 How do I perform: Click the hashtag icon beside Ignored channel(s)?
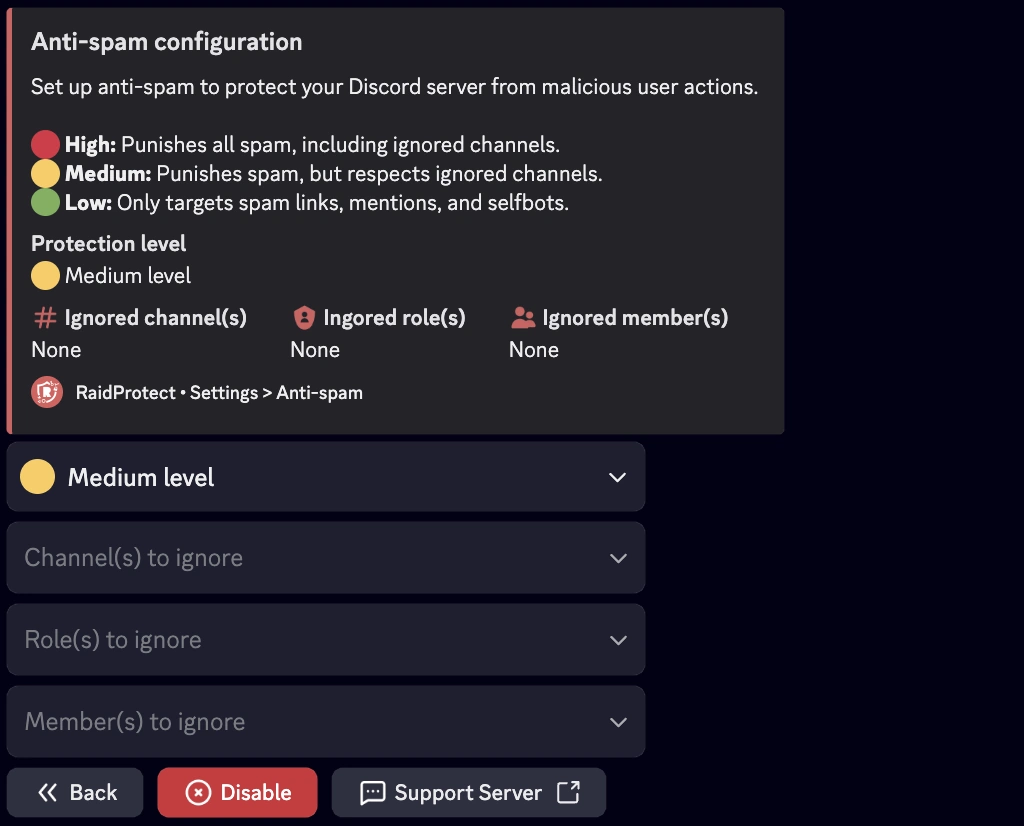(45, 318)
